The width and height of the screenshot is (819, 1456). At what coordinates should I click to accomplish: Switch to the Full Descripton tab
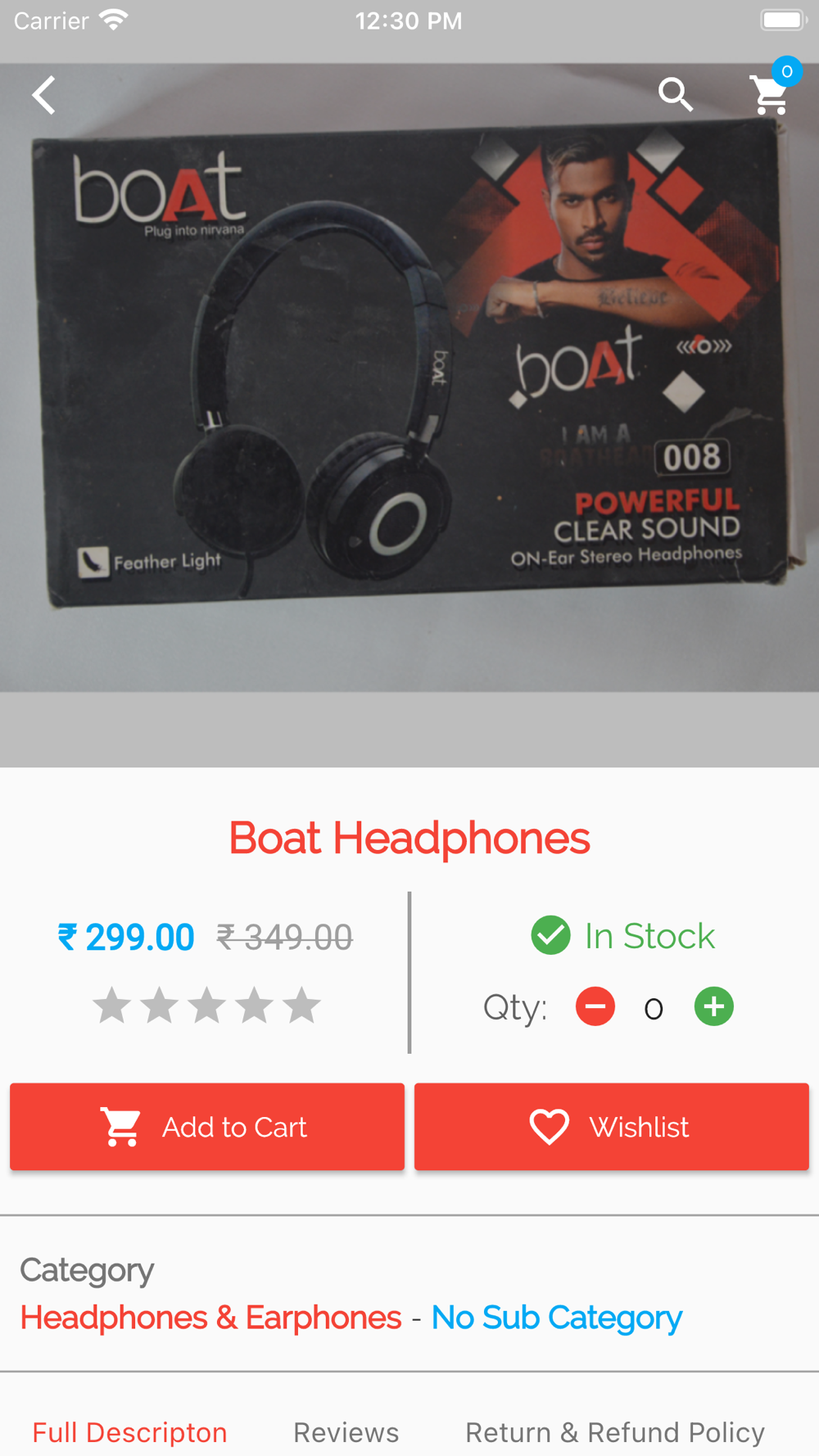pyautogui.click(x=129, y=1432)
